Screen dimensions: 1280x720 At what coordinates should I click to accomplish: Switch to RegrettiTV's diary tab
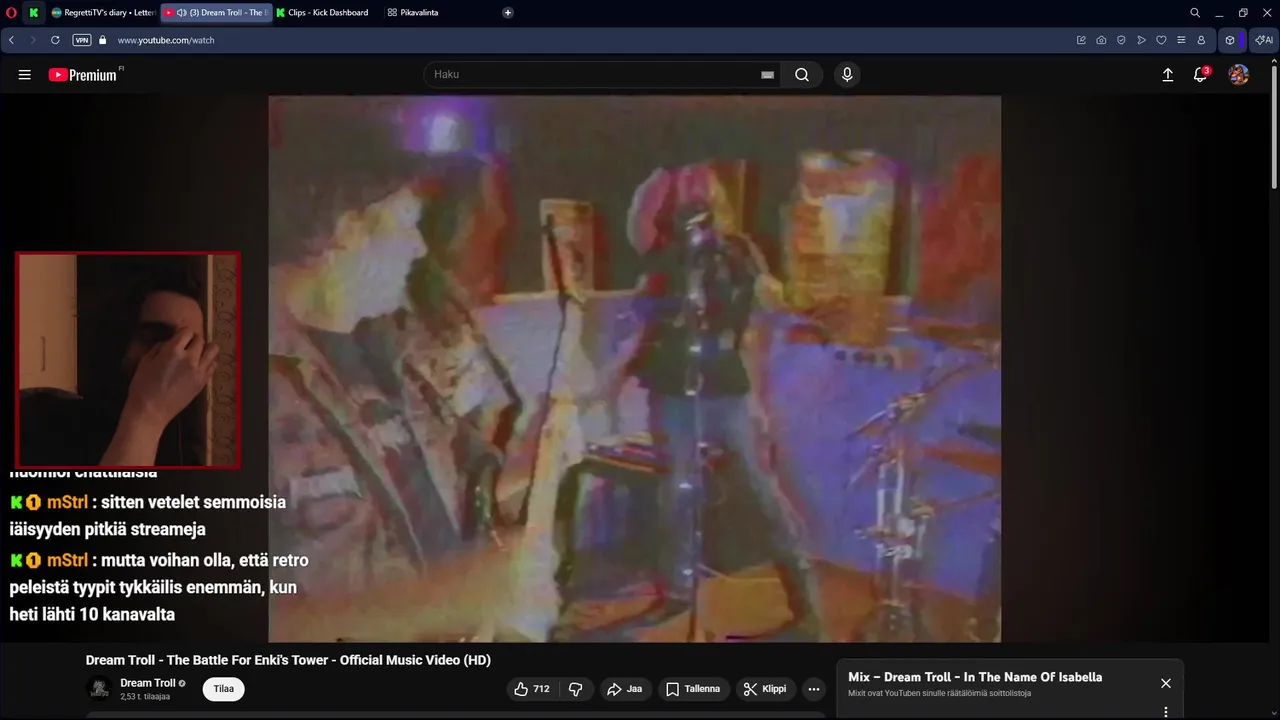point(103,13)
